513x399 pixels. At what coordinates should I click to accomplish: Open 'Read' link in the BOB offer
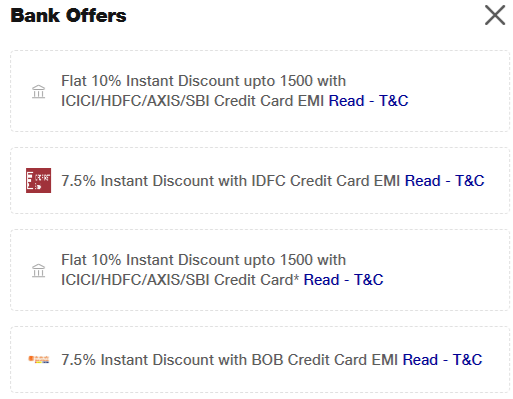[x=420, y=360]
